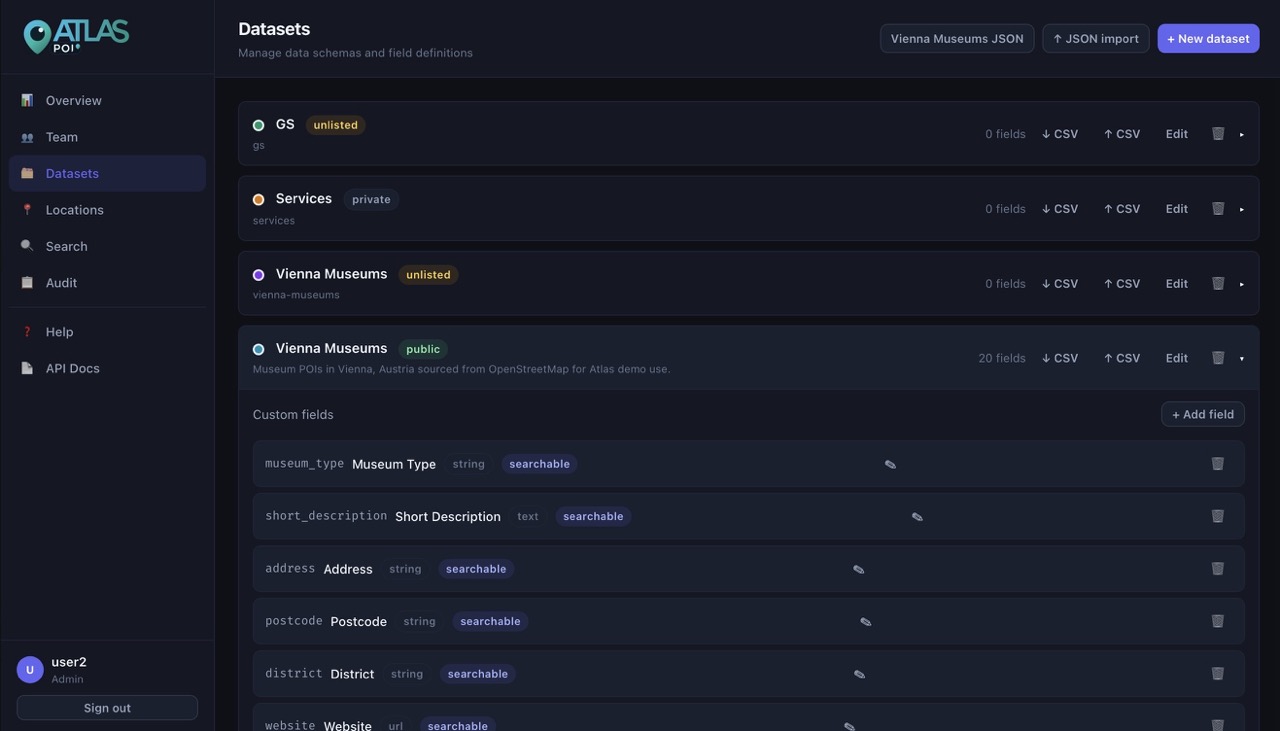The width and height of the screenshot is (1280, 731).
Task: Click the Services dataset orange color dot
Action: 258,200
